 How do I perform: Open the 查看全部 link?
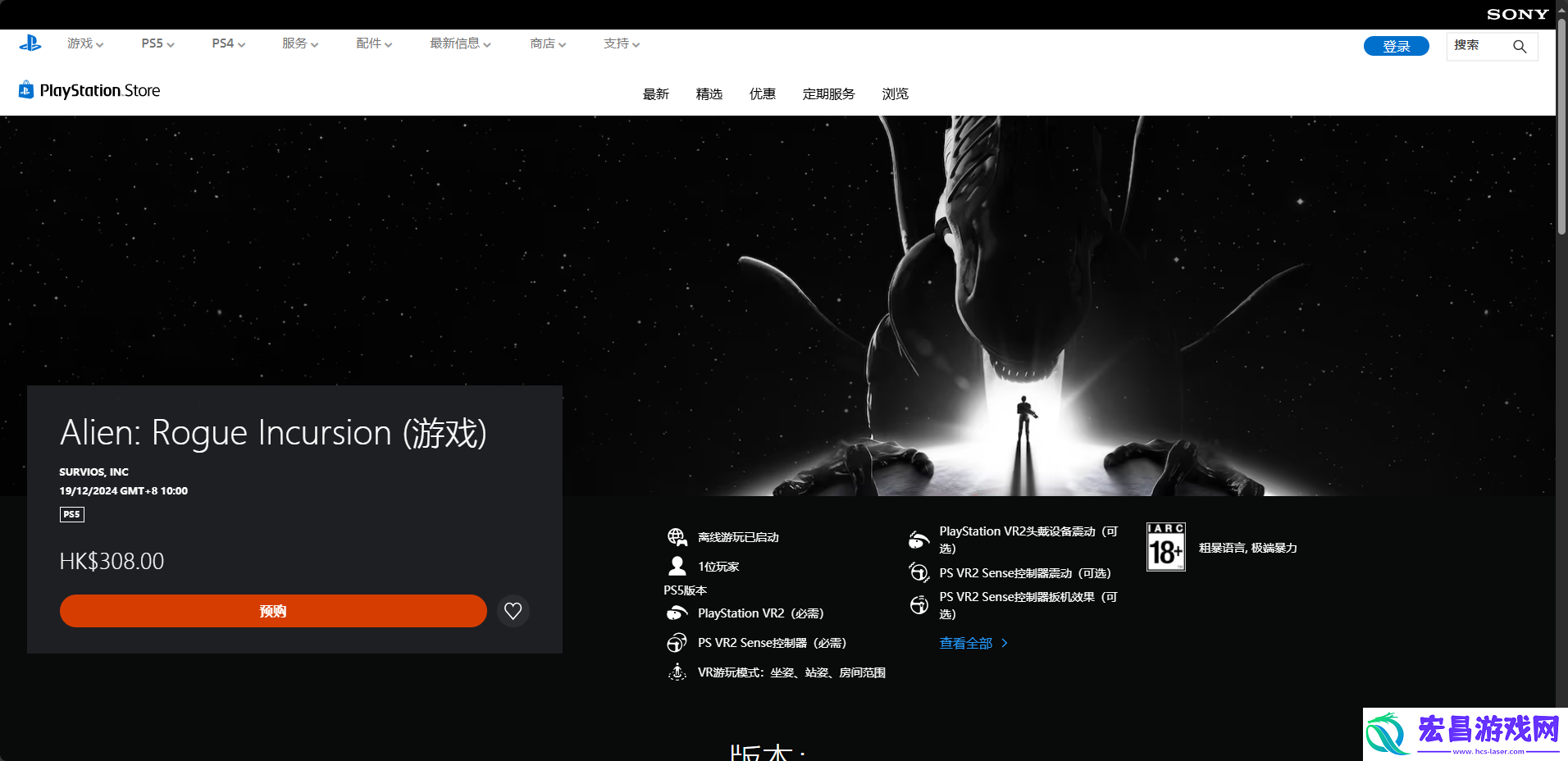(973, 644)
